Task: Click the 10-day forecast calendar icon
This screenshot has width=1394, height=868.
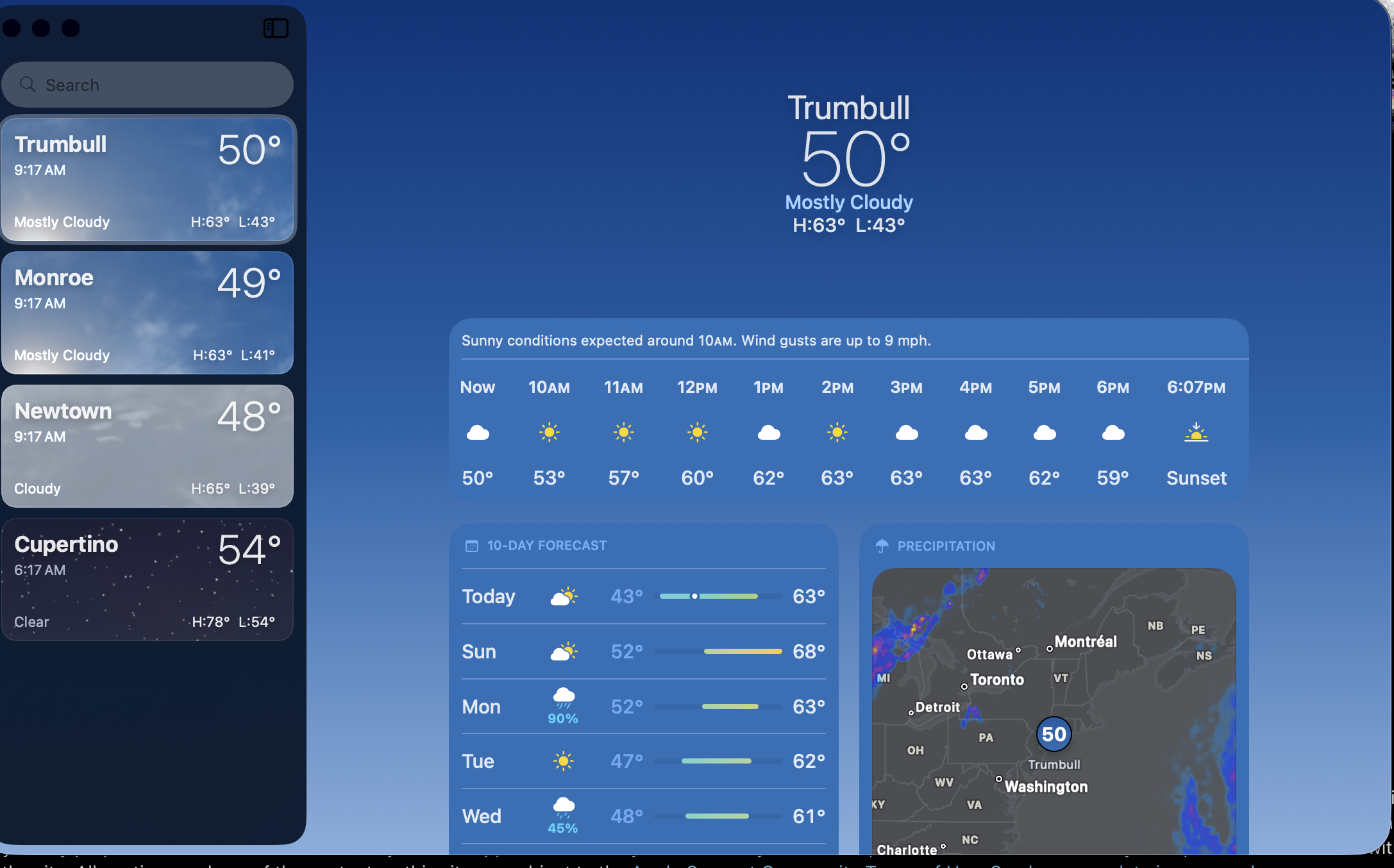Action: click(x=471, y=546)
